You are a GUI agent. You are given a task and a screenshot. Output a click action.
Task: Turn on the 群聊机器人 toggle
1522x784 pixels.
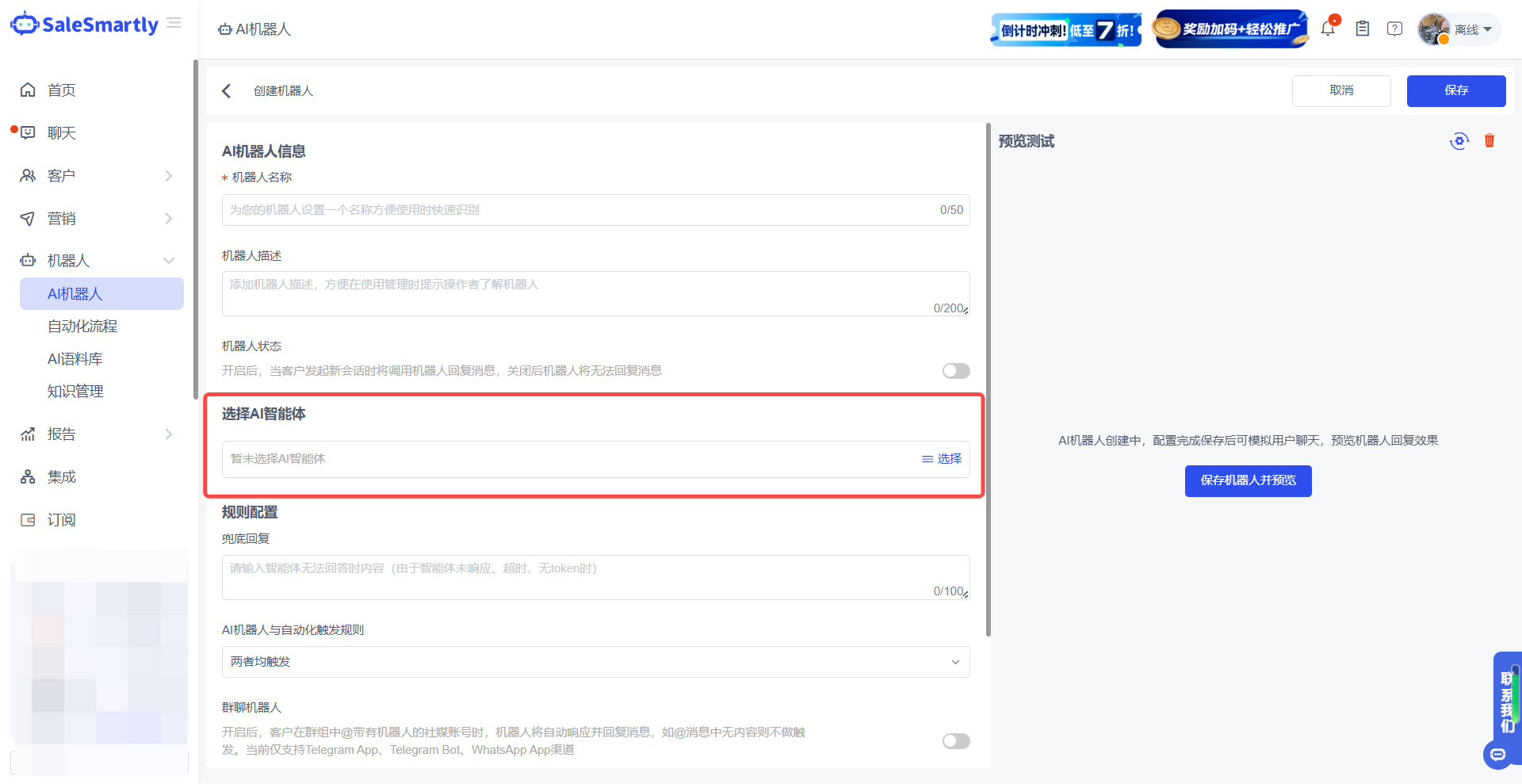pos(955,740)
